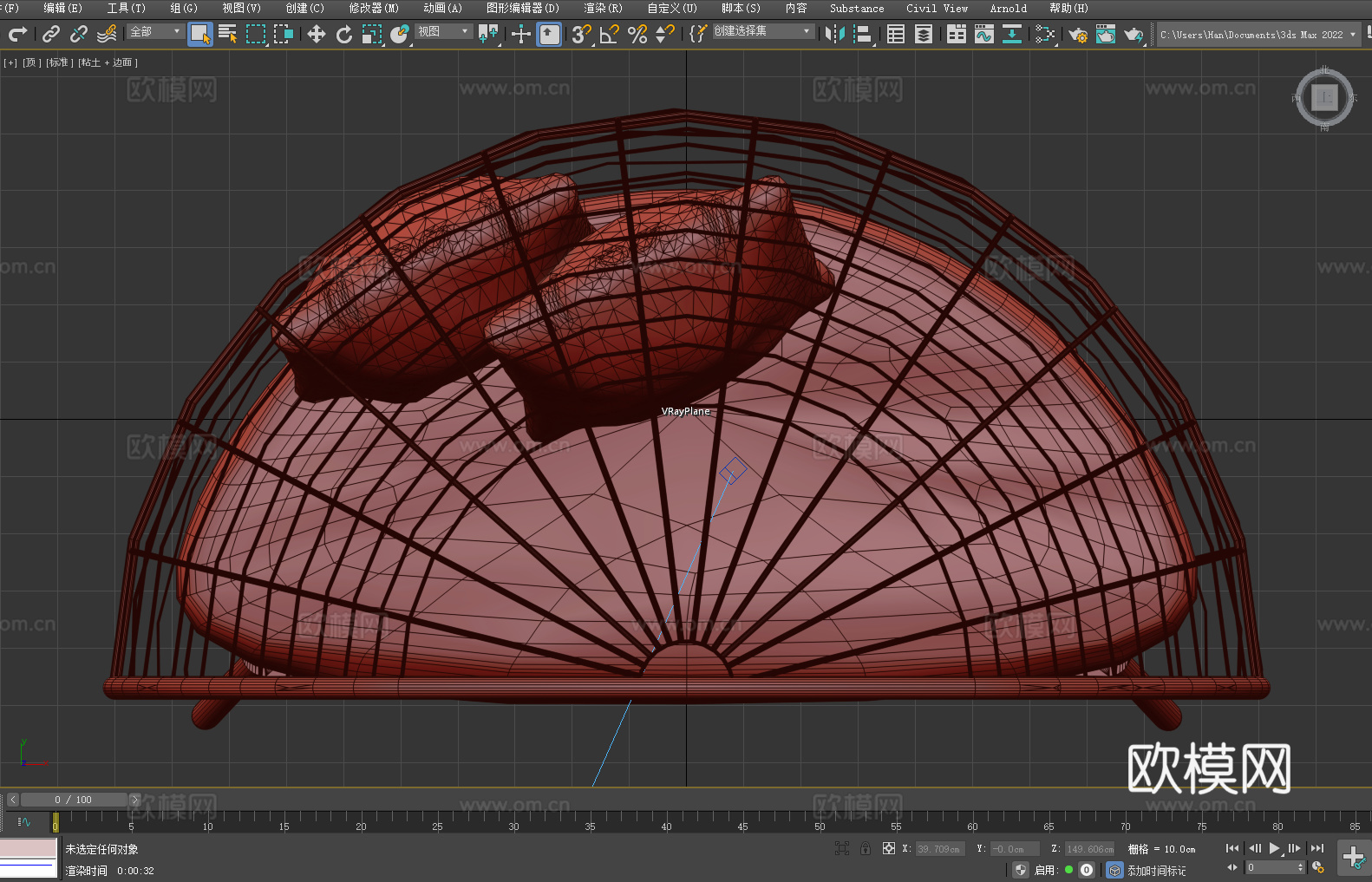Click the ViewCube top face

[x=1324, y=98]
